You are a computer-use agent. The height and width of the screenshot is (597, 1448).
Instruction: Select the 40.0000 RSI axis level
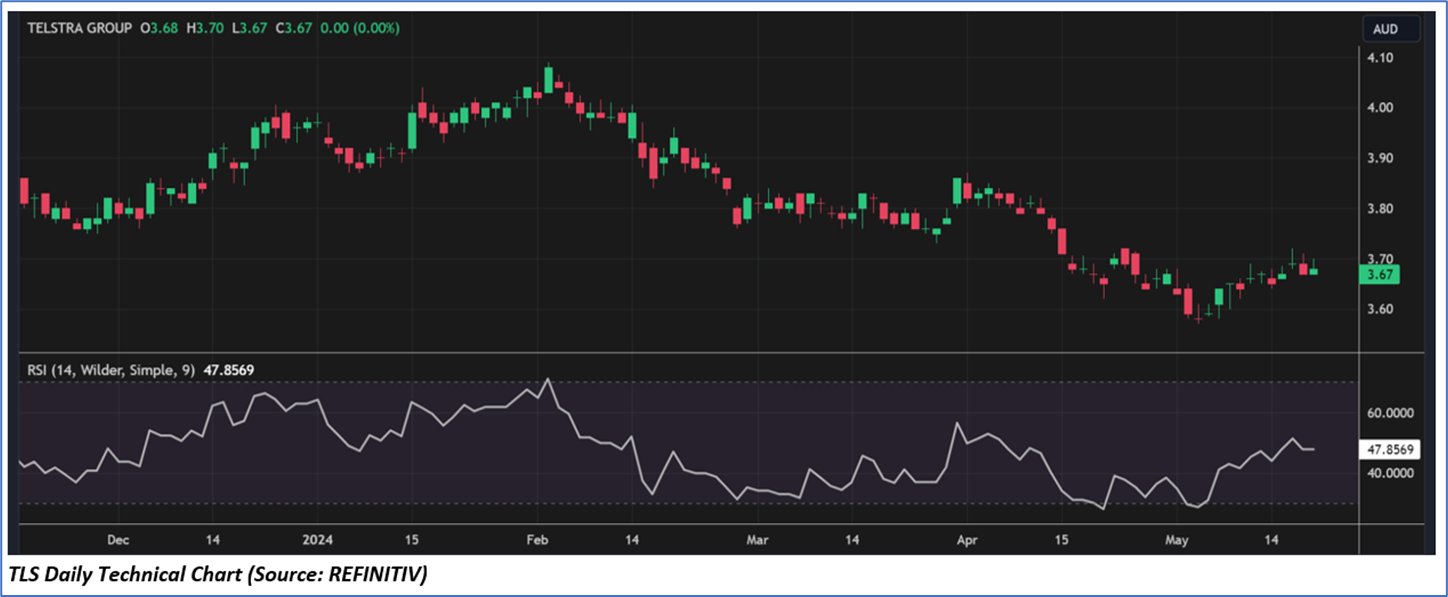coord(1390,473)
